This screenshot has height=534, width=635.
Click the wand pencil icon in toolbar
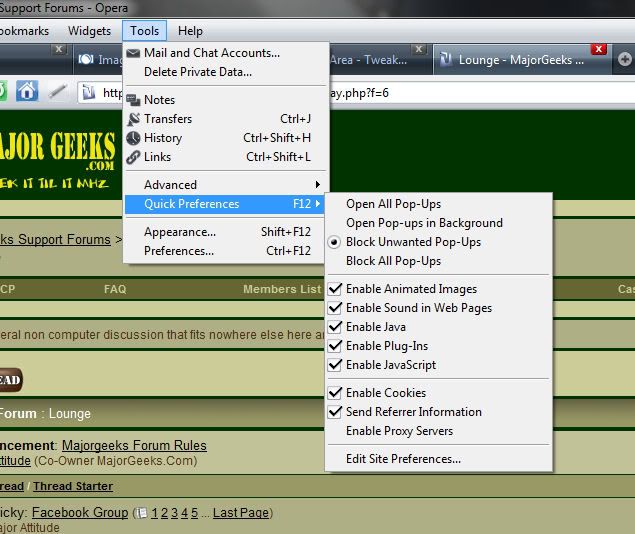[x=57, y=92]
